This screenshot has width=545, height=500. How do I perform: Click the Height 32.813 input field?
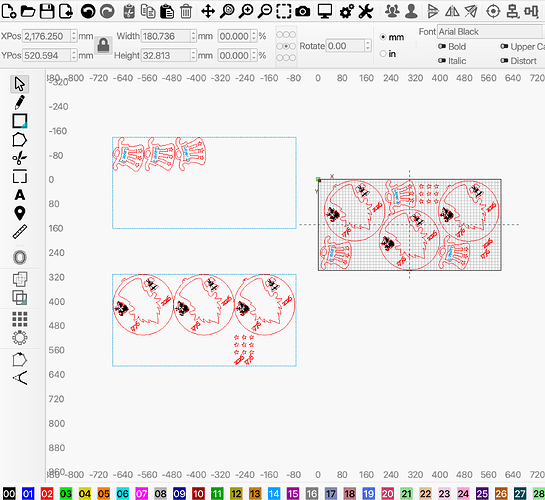[166, 55]
